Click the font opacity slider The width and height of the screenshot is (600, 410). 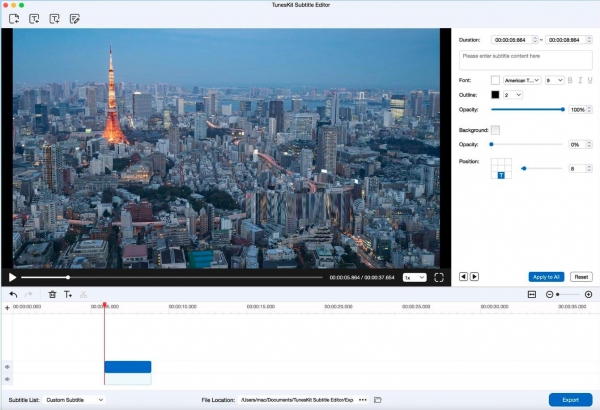point(527,109)
